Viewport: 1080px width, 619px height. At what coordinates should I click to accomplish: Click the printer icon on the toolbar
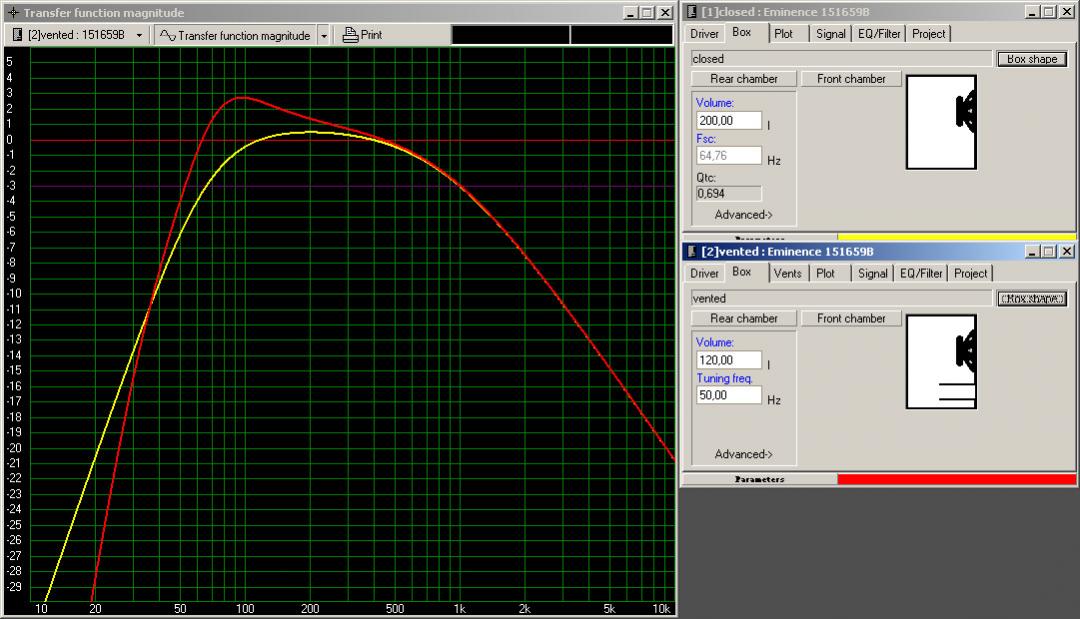click(x=350, y=34)
